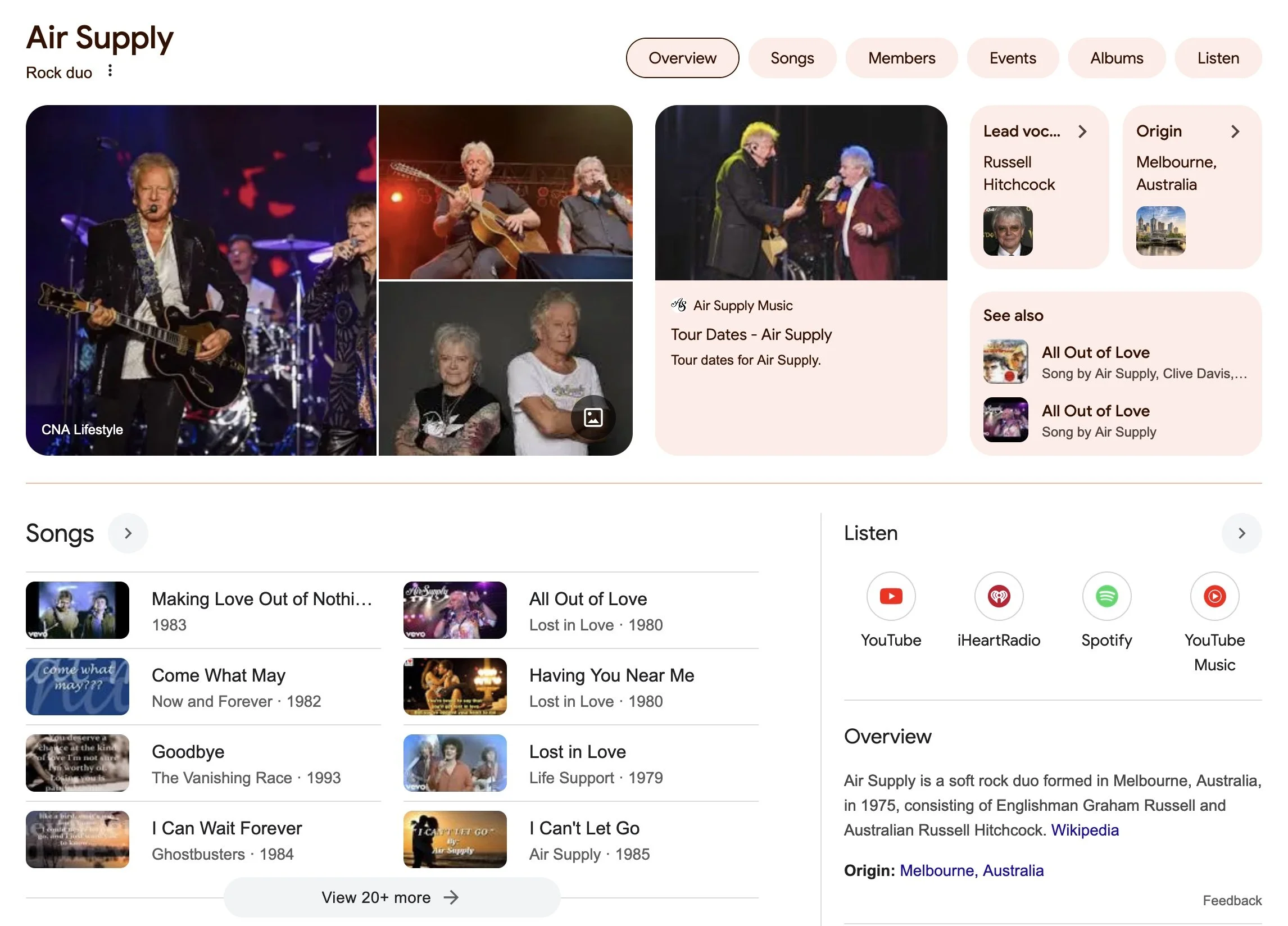Click the Air Supply Music site logo
The height and width of the screenshot is (926, 1288).
(679, 306)
